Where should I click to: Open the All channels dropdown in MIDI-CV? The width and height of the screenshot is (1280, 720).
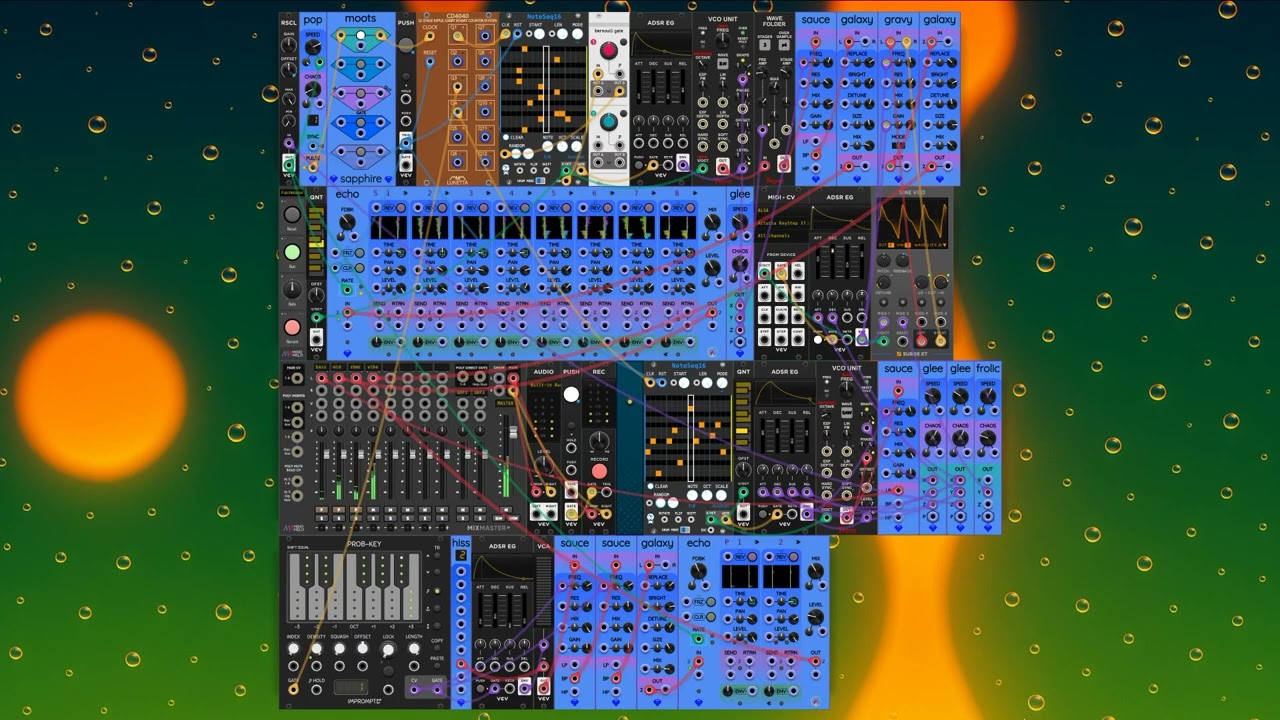coord(781,234)
